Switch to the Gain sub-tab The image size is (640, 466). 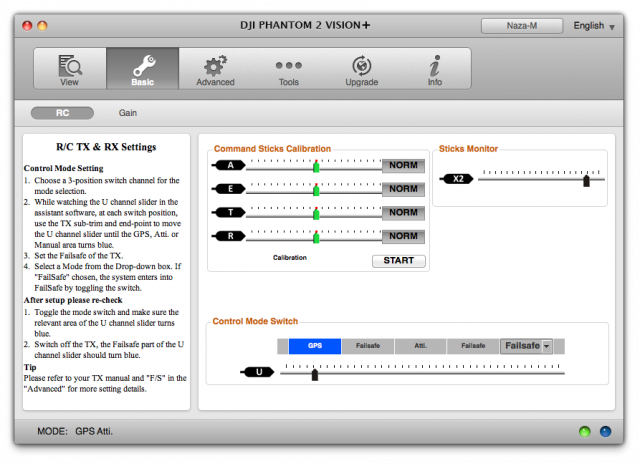[x=128, y=113]
